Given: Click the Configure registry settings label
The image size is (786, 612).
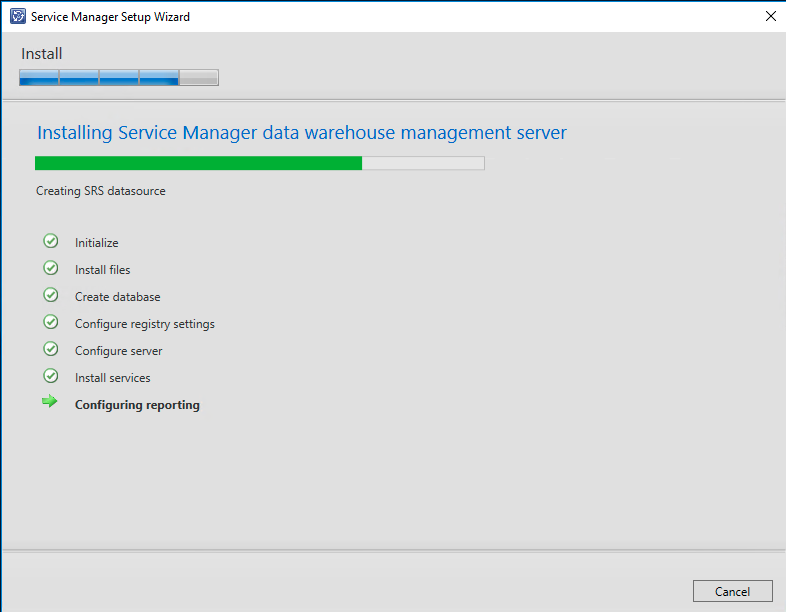Looking at the screenshot, I should point(144,324).
